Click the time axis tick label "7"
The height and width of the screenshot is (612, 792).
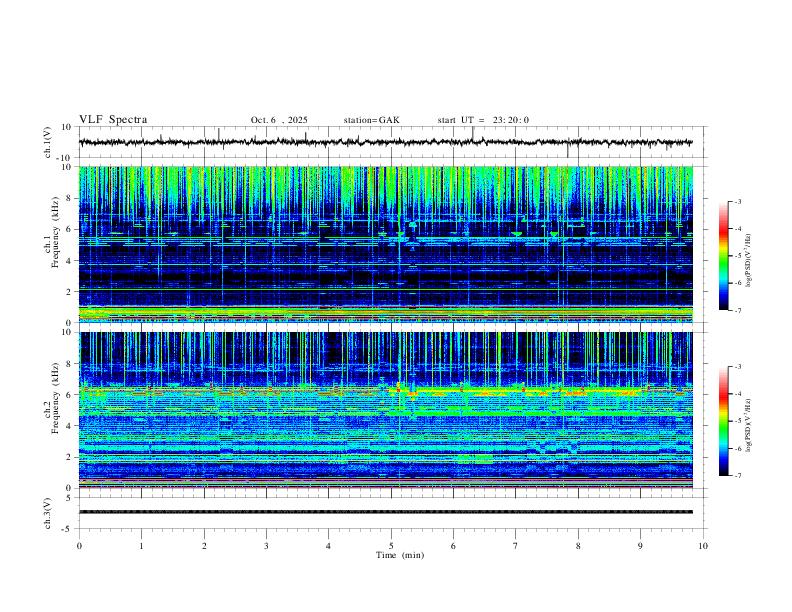(516, 546)
